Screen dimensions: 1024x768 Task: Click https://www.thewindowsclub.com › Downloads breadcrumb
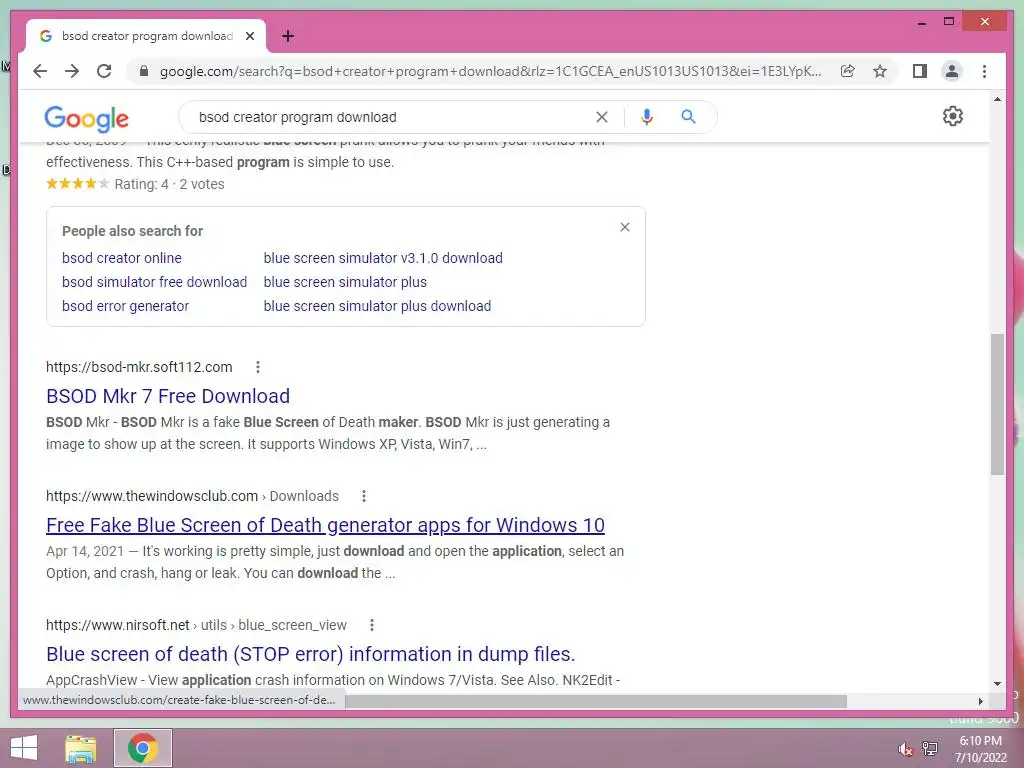coord(192,496)
